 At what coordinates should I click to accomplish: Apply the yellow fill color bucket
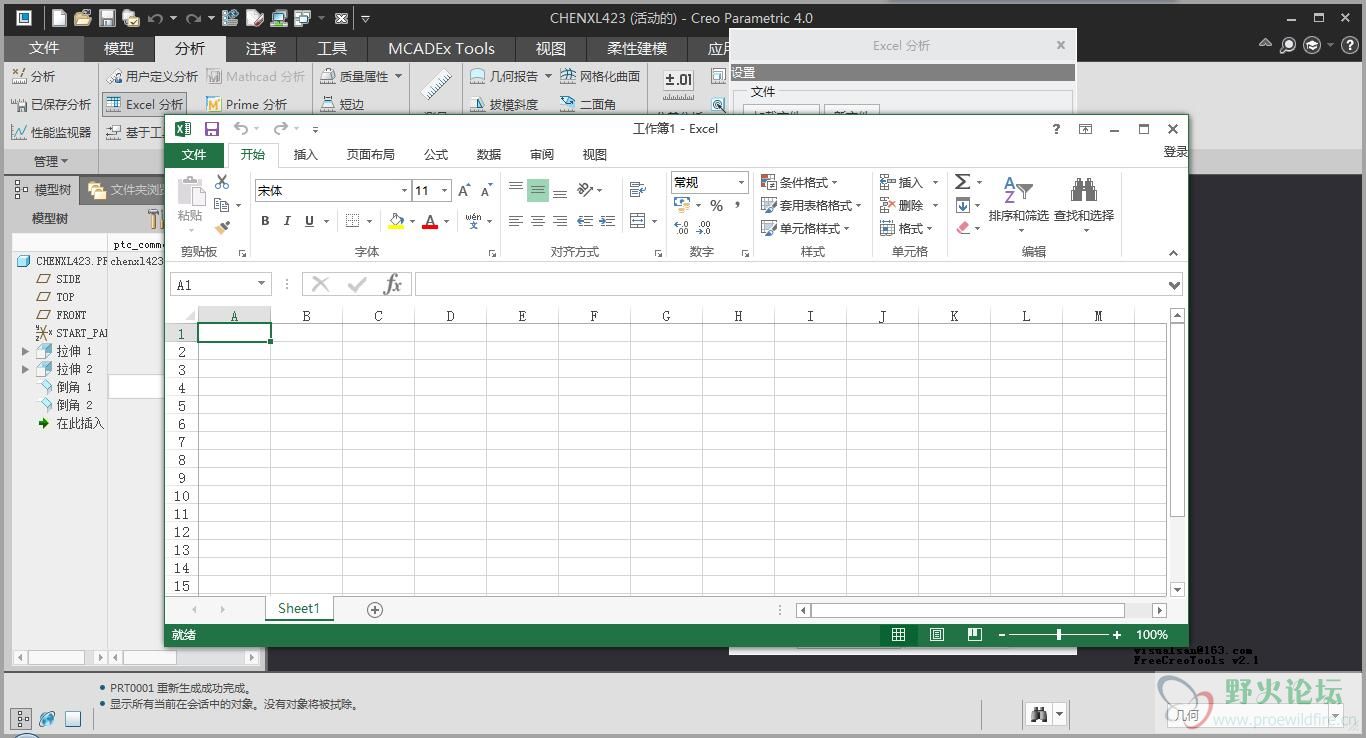[396, 221]
